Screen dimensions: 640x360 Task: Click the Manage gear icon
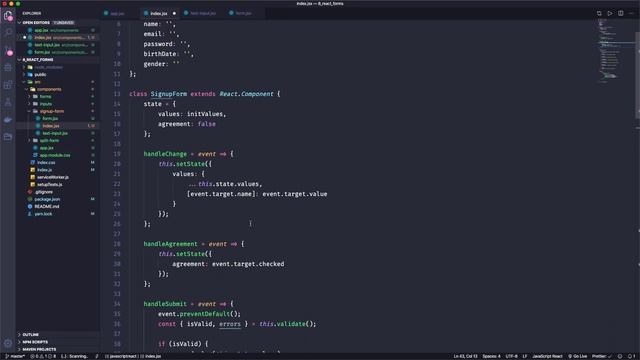pos(8,343)
